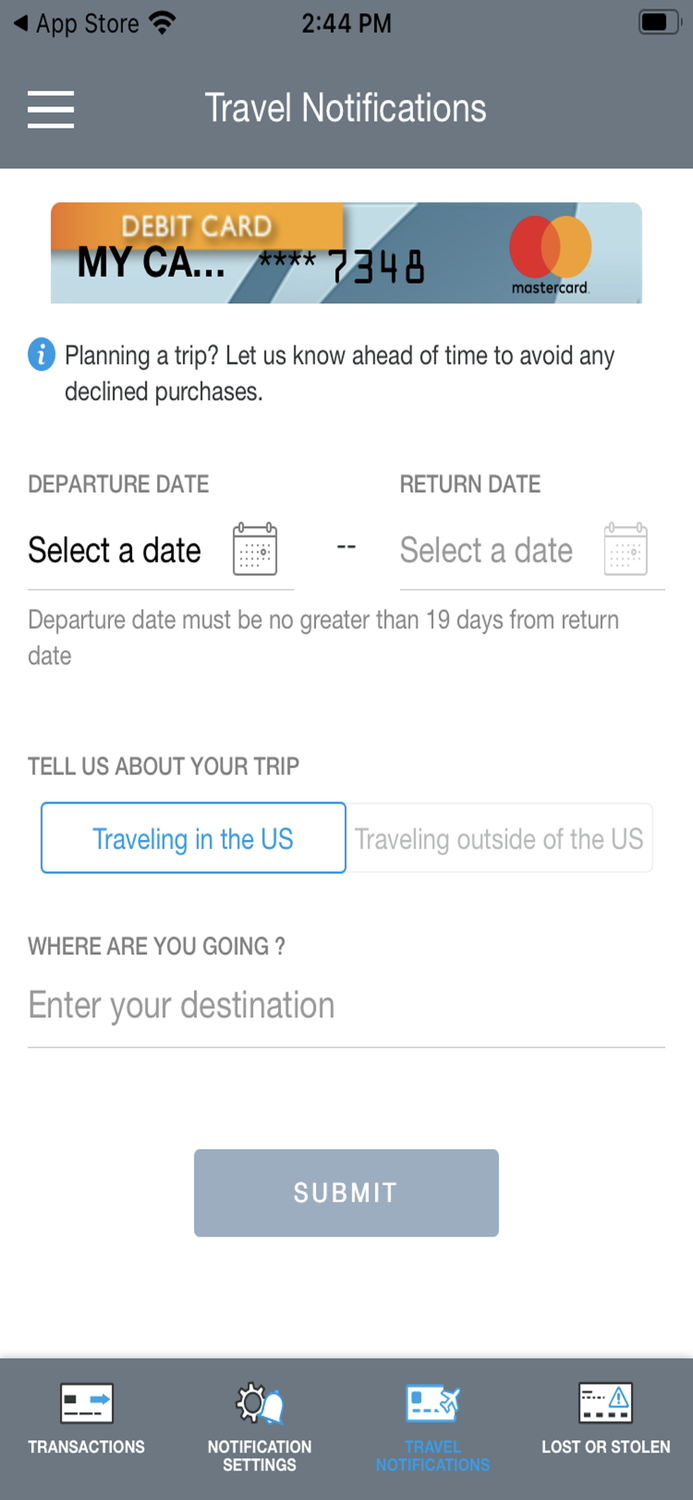Screen dimensions: 693x1500
Task: Open the Lost or Stolen card icon
Action: [605, 1403]
